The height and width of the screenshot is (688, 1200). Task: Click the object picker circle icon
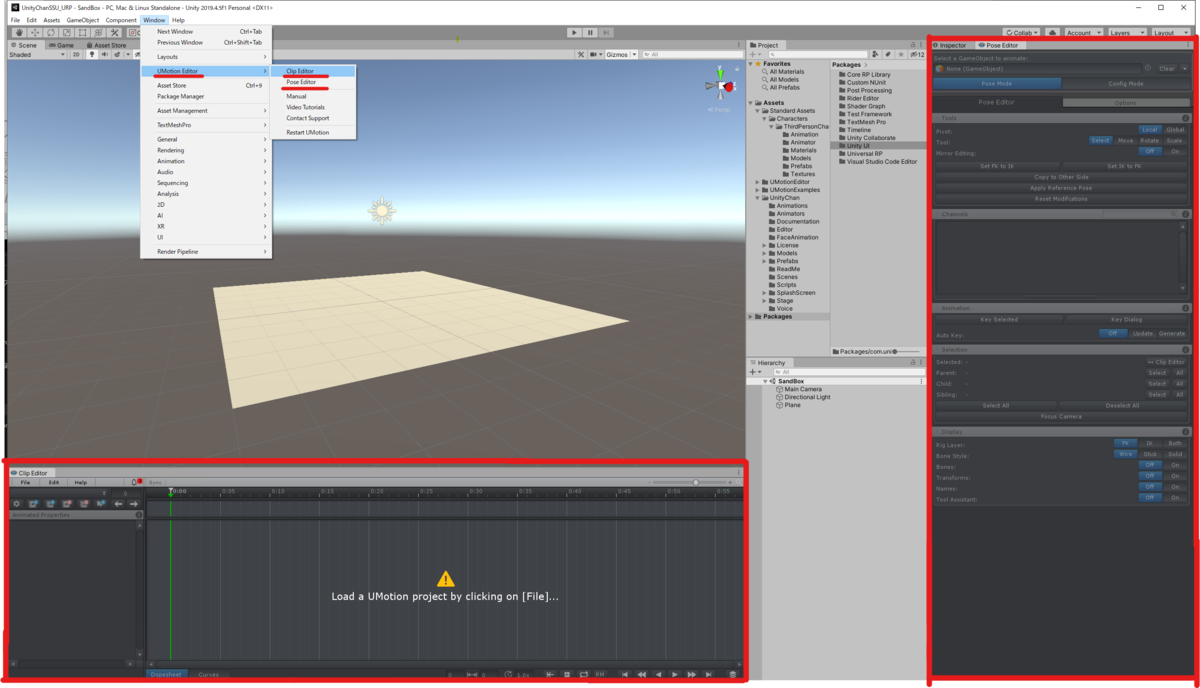point(1147,69)
